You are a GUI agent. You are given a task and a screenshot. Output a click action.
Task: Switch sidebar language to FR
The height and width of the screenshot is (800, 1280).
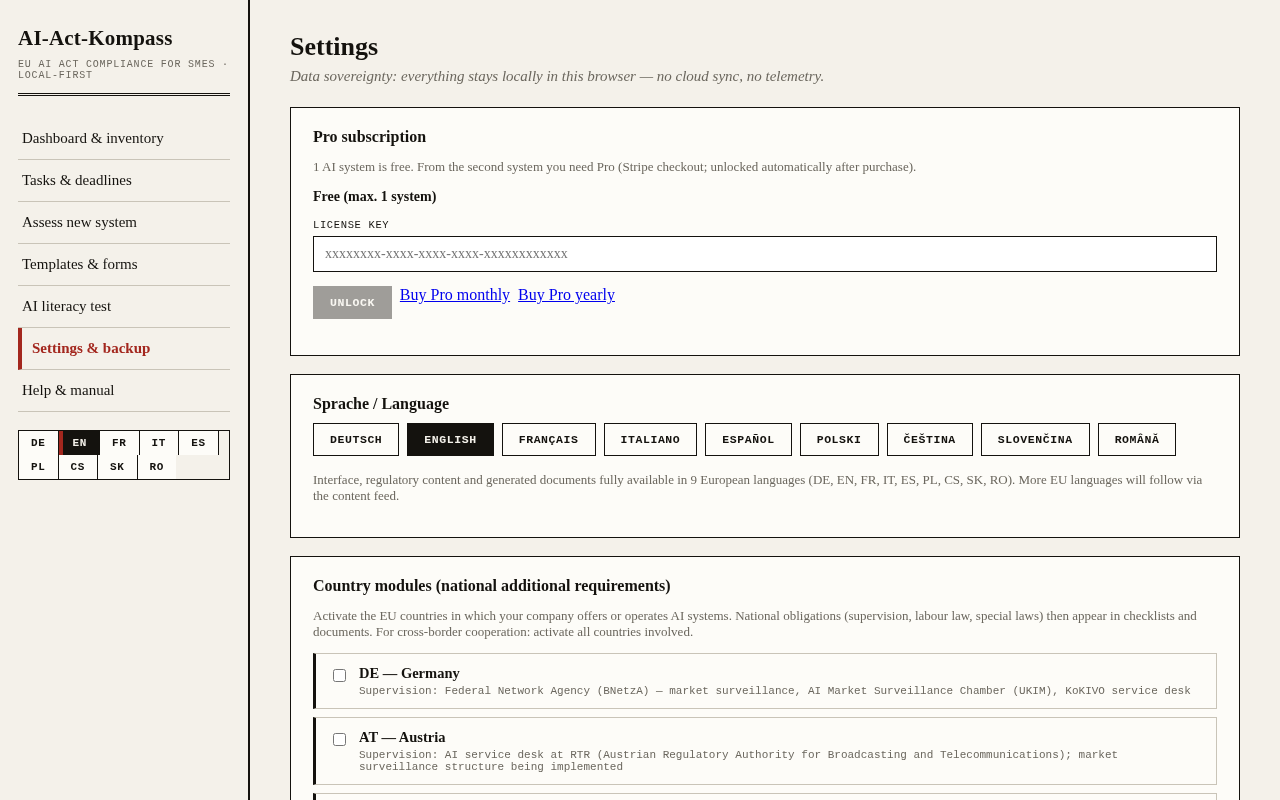[119, 443]
